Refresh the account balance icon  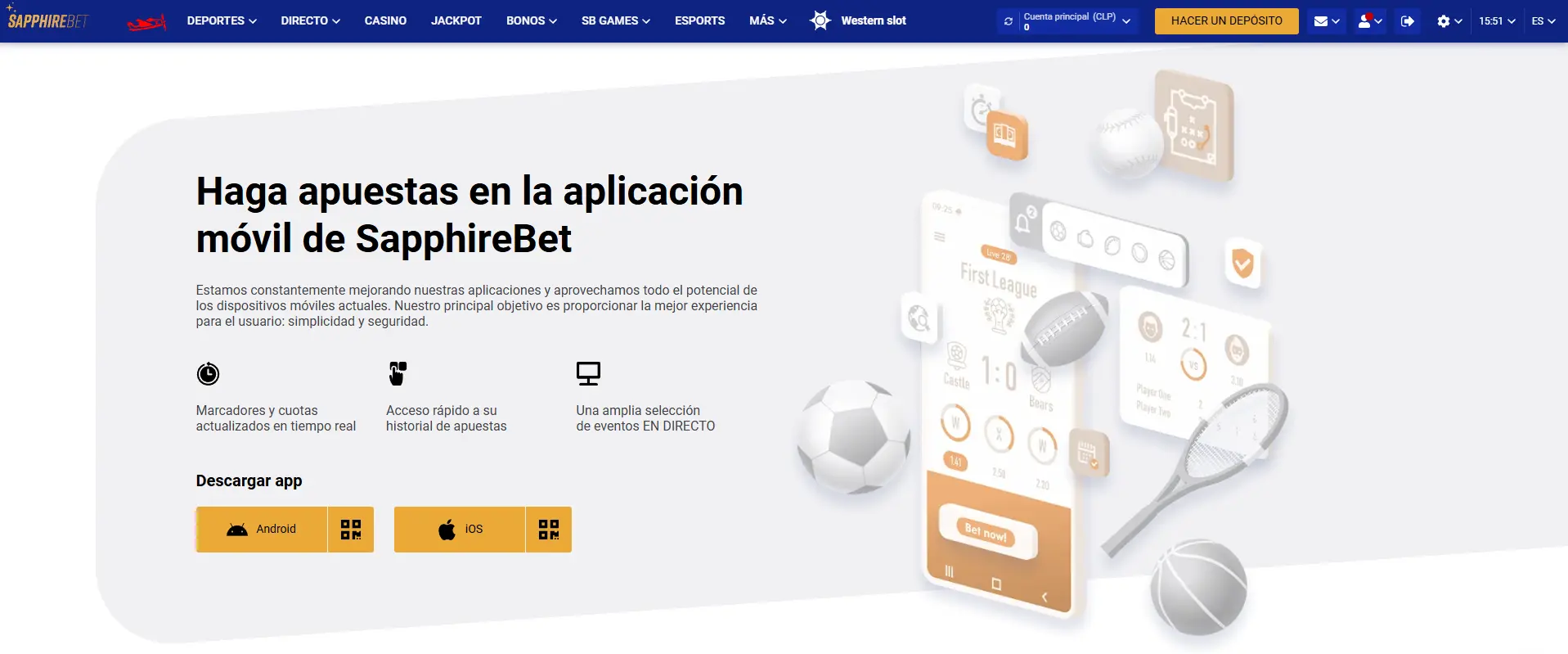coord(1008,21)
